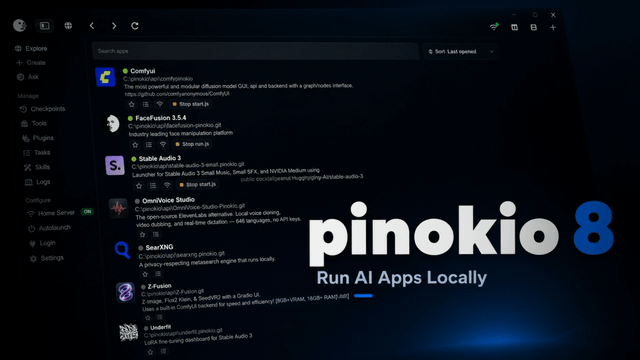The height and width of the screenshot is (360, 640).
Task: Star the FaceFusion app
Action: click(135, 145)
